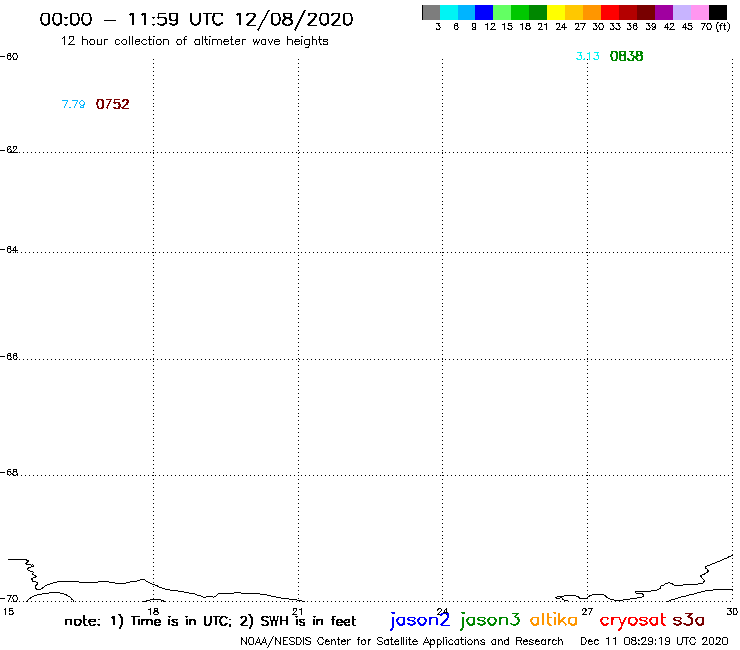Click the 27 longitude axis label
Screen dimensions: 740x650
coord(587,612)
